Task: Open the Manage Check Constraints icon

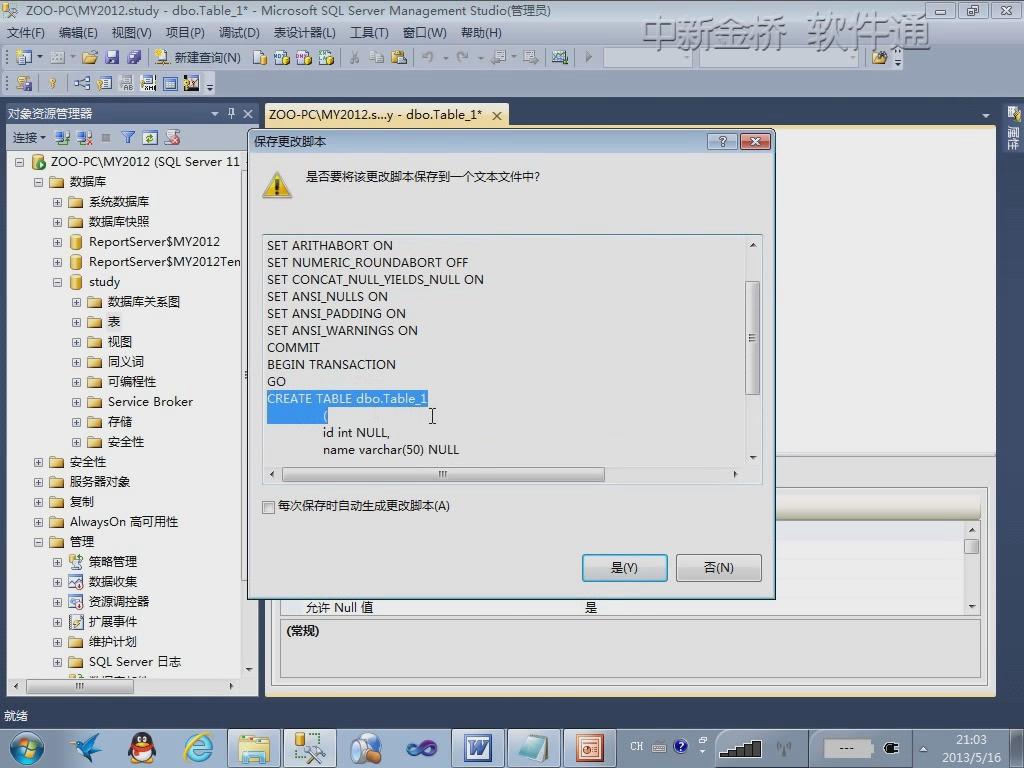Action: tap(170, 83)
